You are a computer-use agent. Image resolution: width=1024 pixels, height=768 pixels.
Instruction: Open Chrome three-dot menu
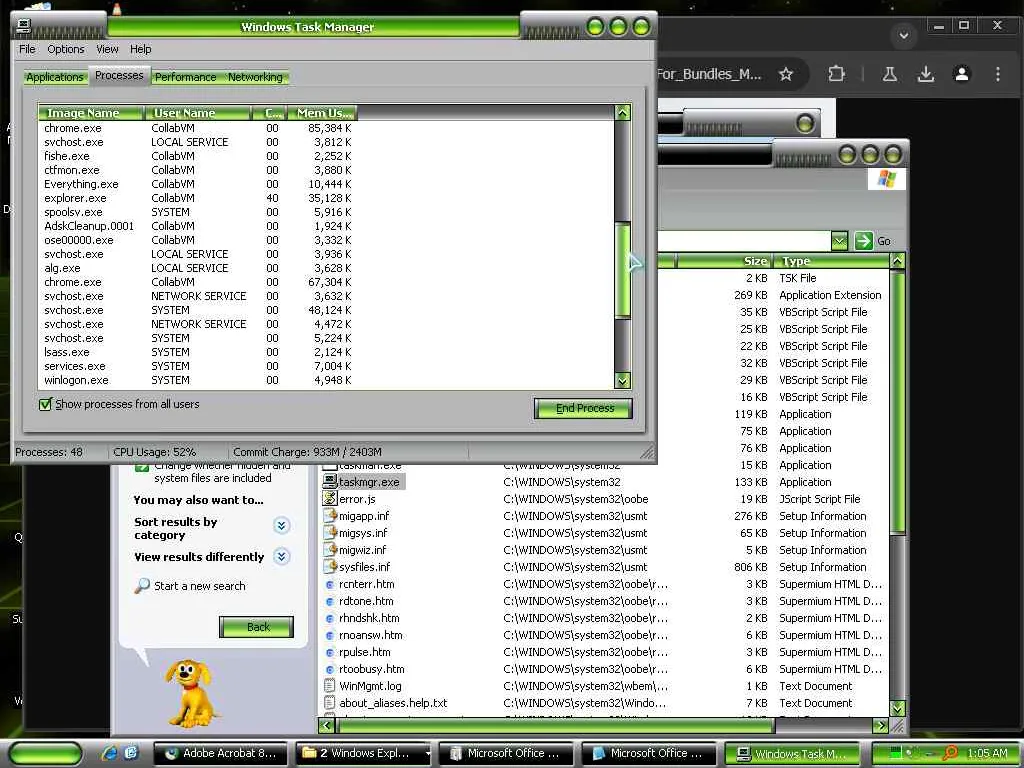[997, 74]
